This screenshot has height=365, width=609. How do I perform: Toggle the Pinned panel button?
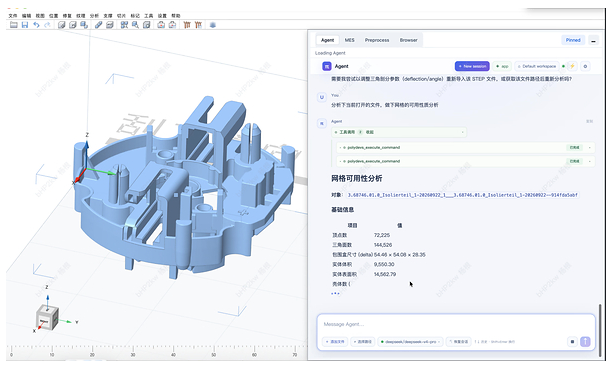tap(573, 40)
